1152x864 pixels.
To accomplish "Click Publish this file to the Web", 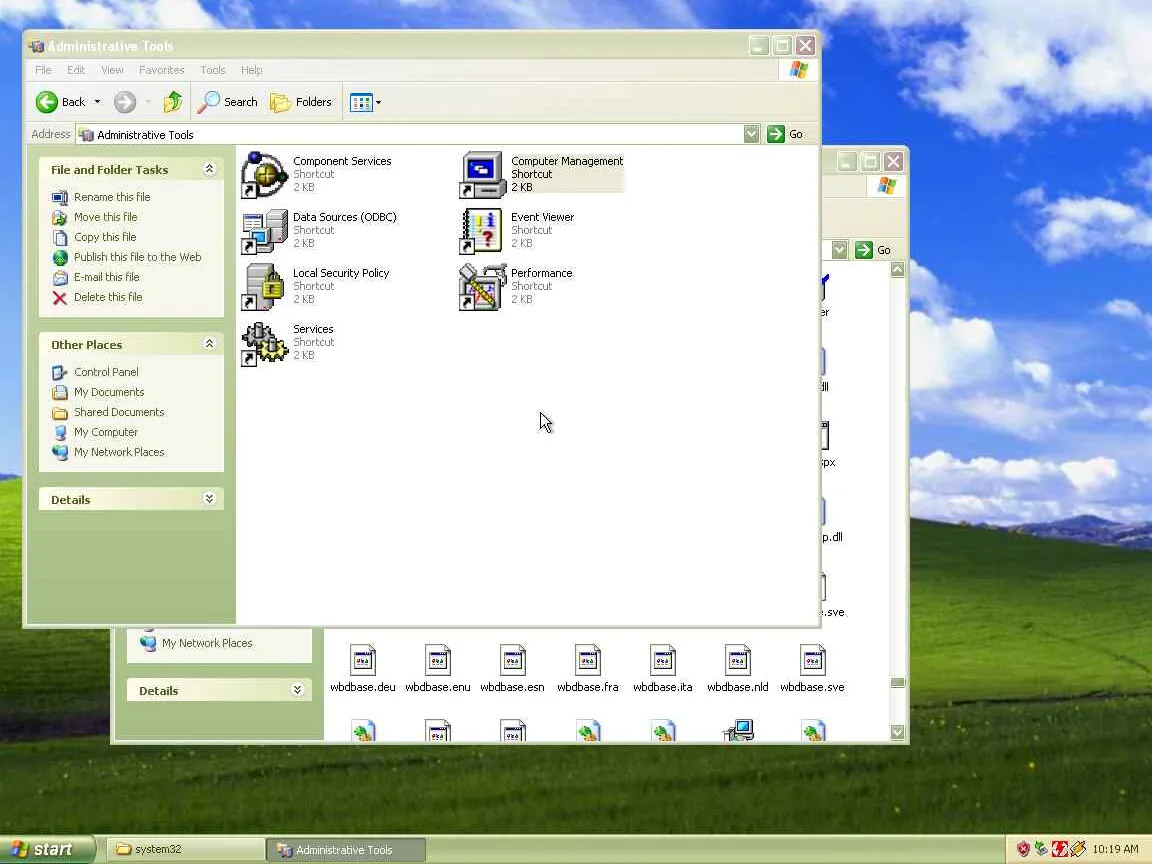I will [137, 257].
